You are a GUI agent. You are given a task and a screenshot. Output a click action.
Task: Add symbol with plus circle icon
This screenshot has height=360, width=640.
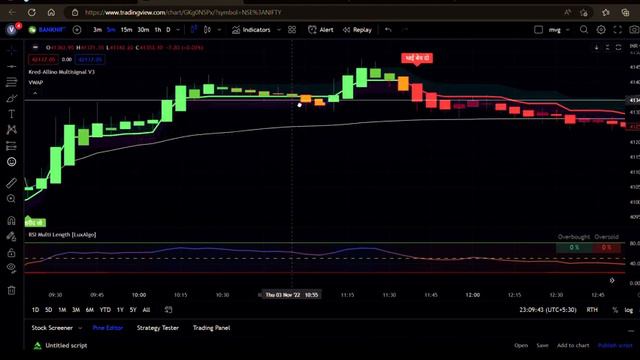pos(77,30)
